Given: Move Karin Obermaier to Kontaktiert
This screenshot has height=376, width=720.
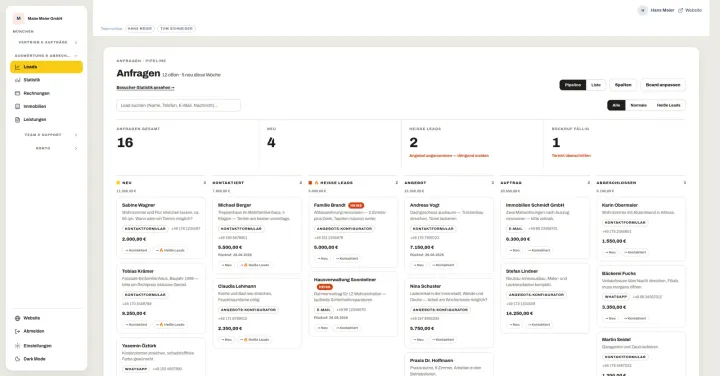Looking at the screenshot, I should click(x=635, y=252).
